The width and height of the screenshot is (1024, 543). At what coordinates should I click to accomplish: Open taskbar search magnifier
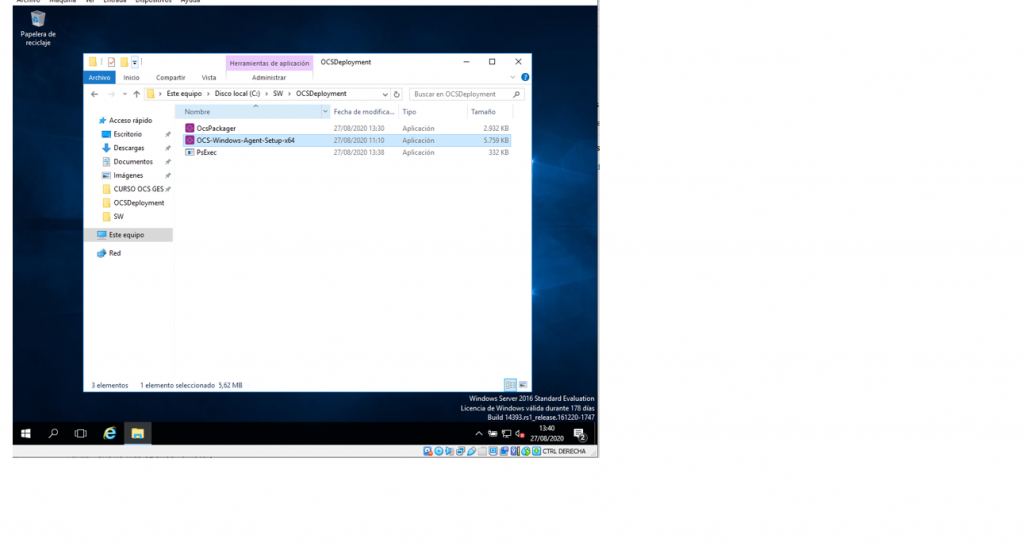(54, 433)
